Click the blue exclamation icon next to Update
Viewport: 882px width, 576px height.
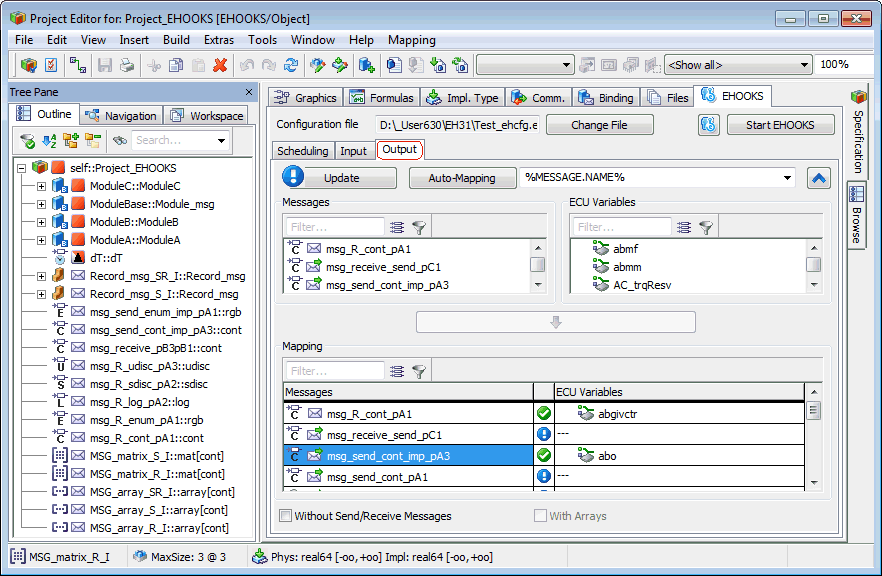pos(292,177)
